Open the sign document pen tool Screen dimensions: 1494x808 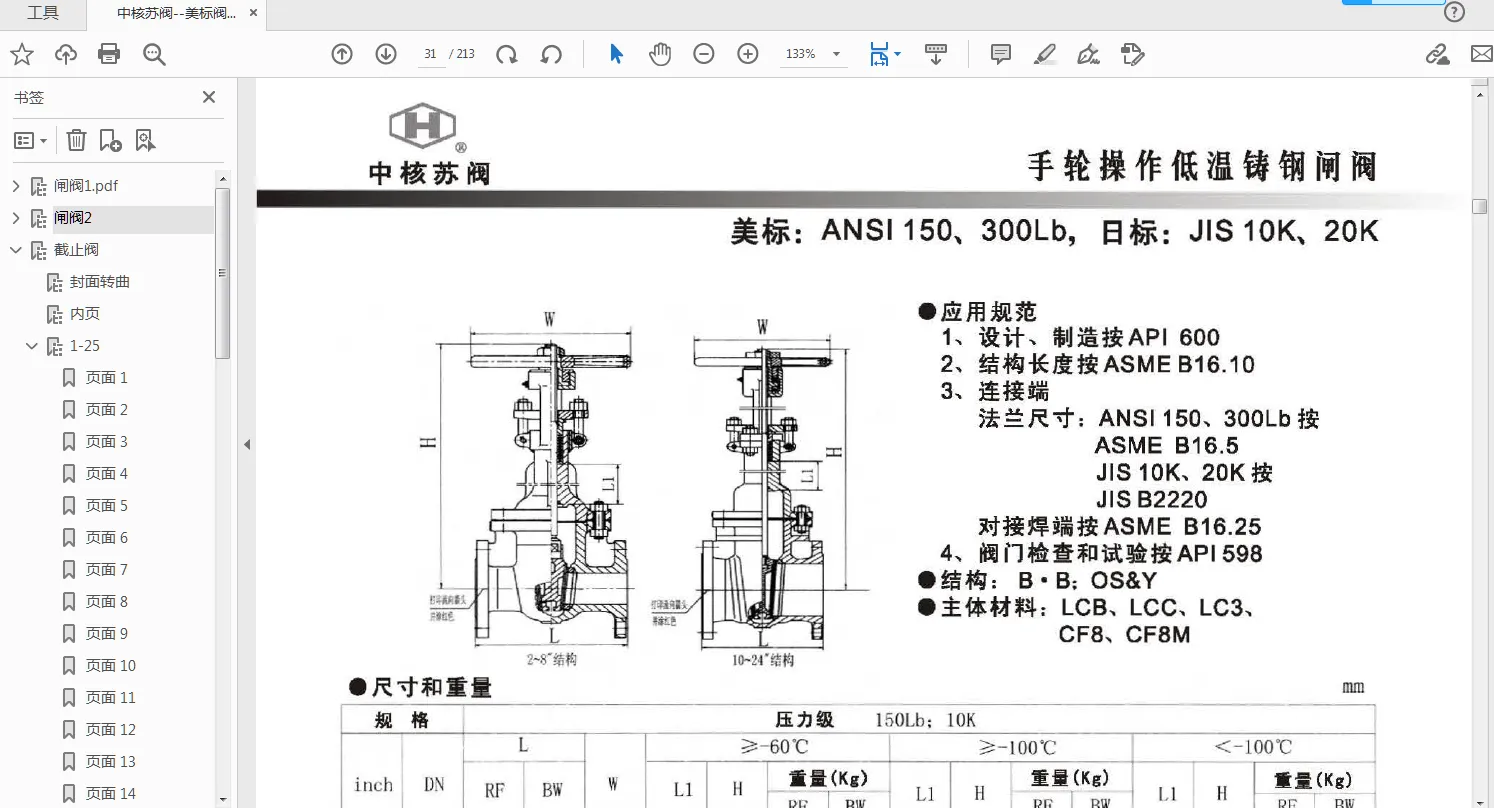(x=1089, y=54)
